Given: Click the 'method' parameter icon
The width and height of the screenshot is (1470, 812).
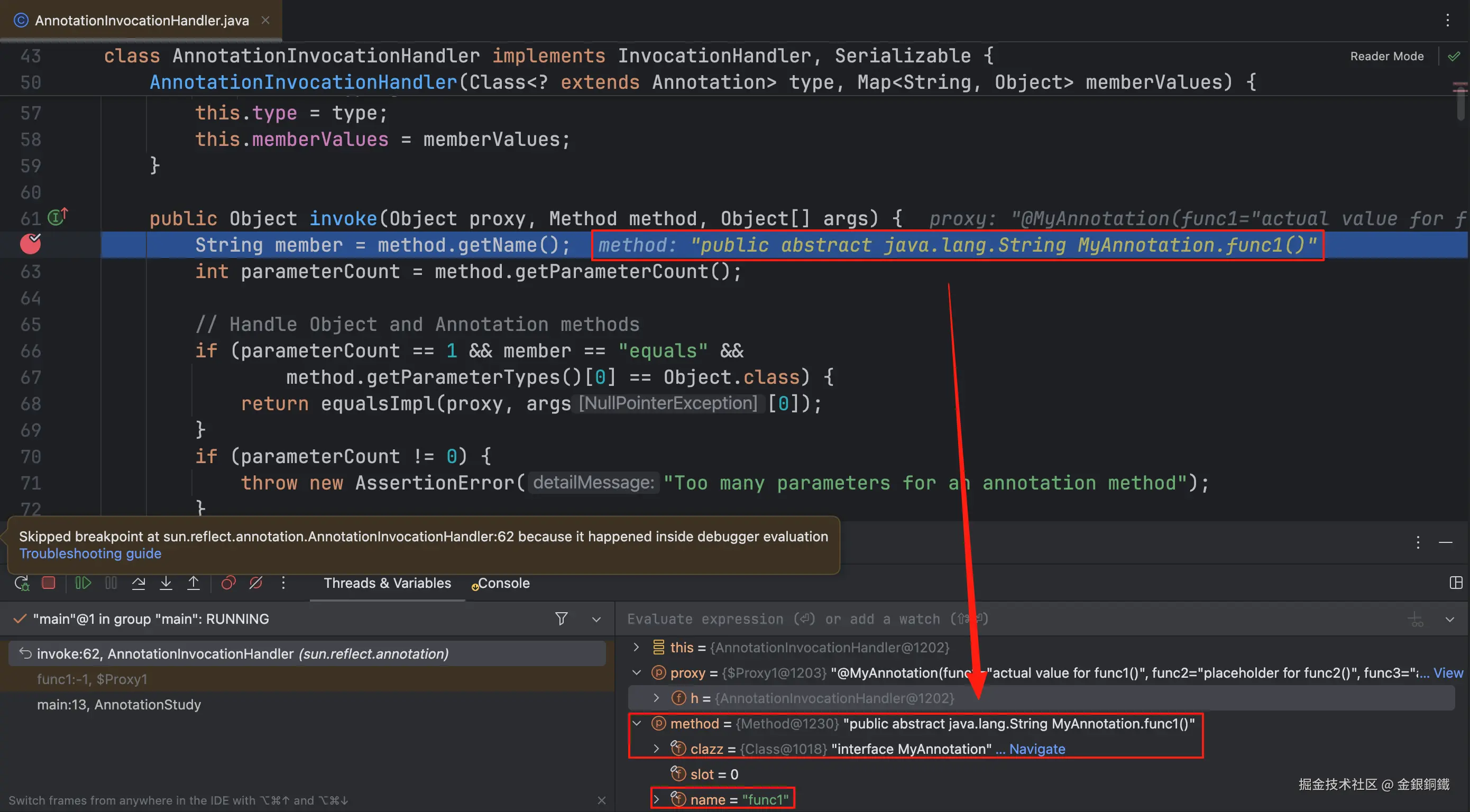Looking at the screenshot, I should point(658,724).
